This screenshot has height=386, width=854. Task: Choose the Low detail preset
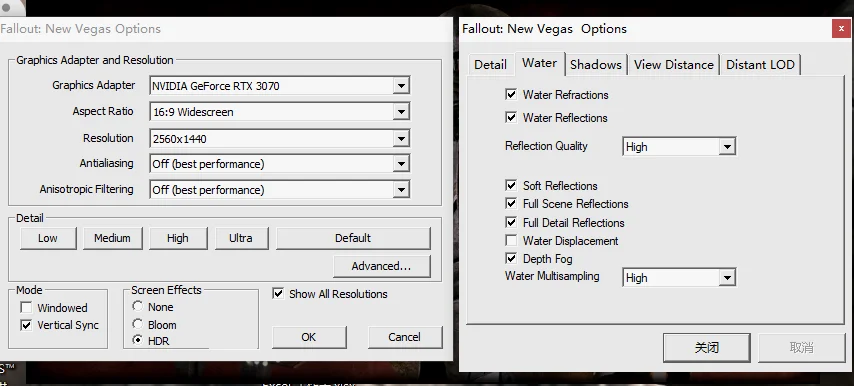[48, 238]
